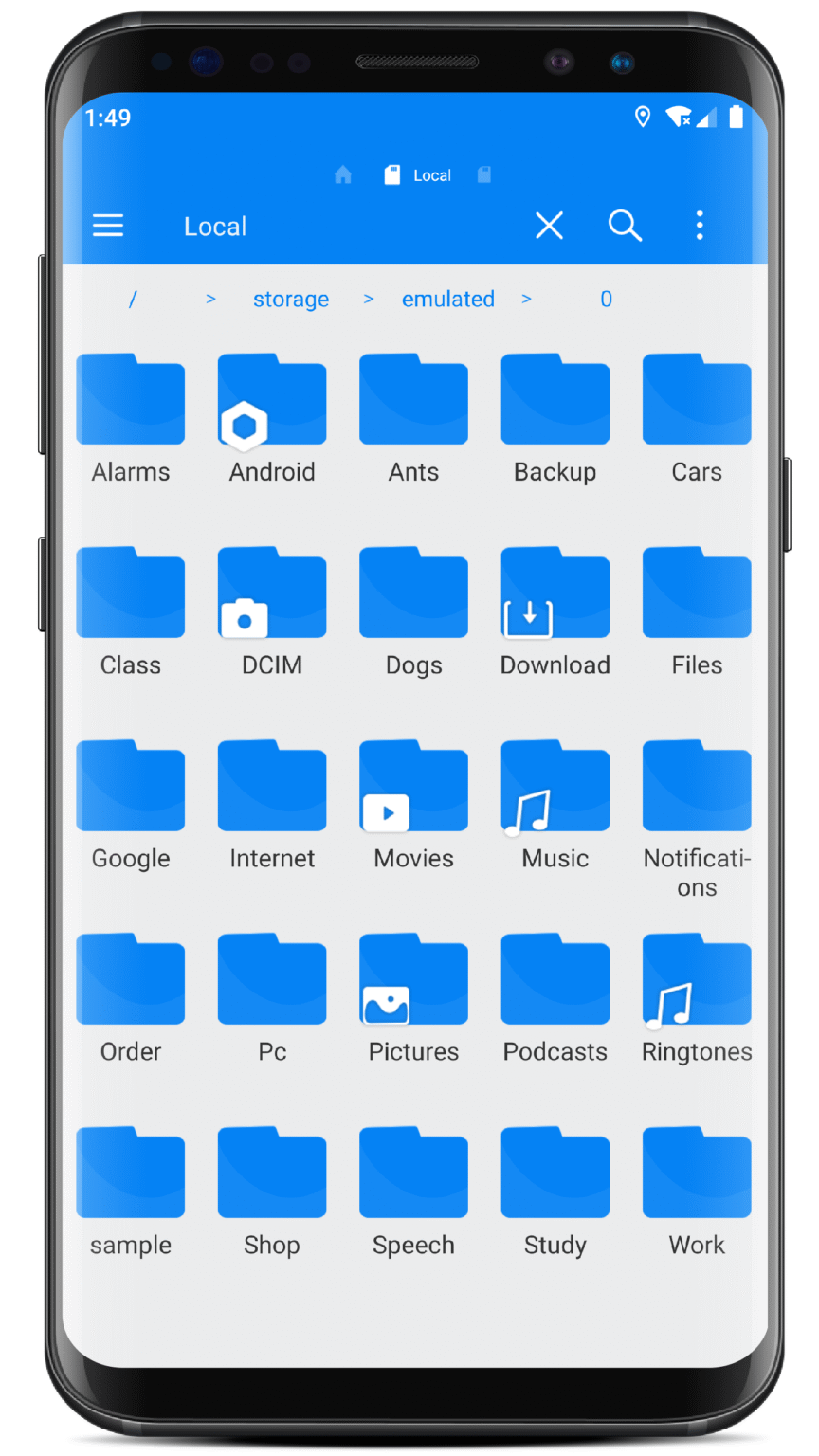Close the current Local tab
The height and width of the screenshot is (1456, 819).
coord(549,226)
